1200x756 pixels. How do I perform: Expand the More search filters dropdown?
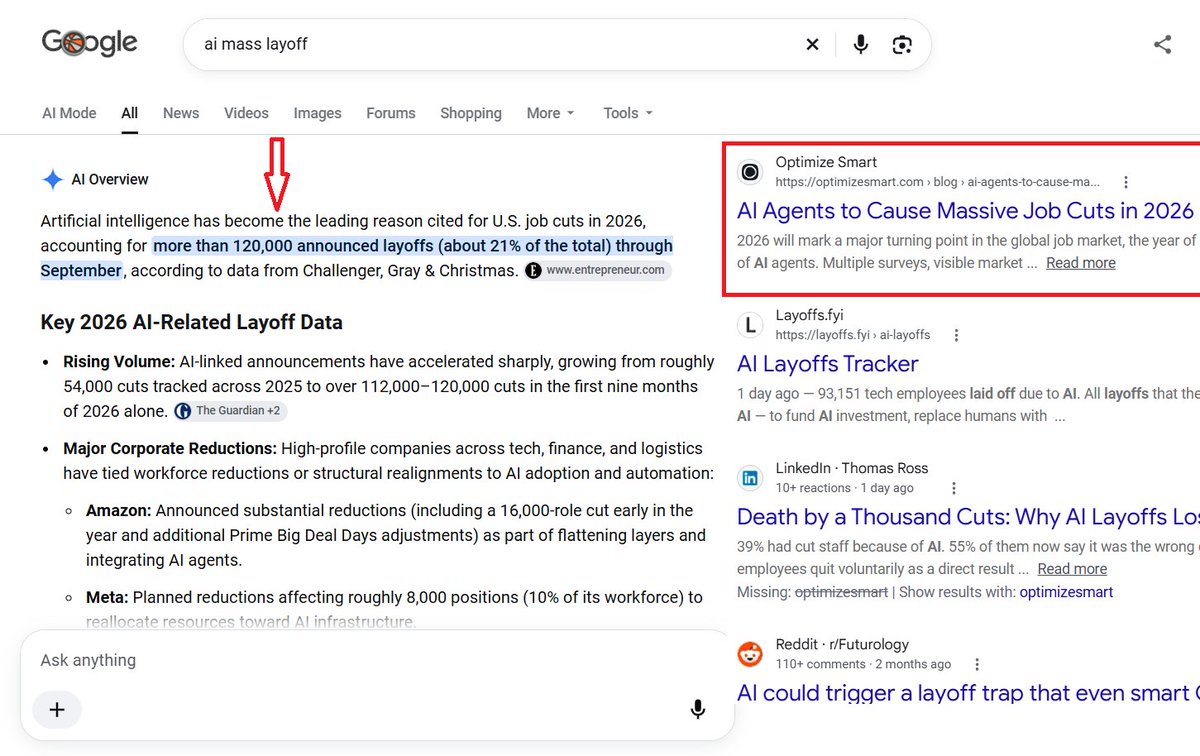click(551, 113)
